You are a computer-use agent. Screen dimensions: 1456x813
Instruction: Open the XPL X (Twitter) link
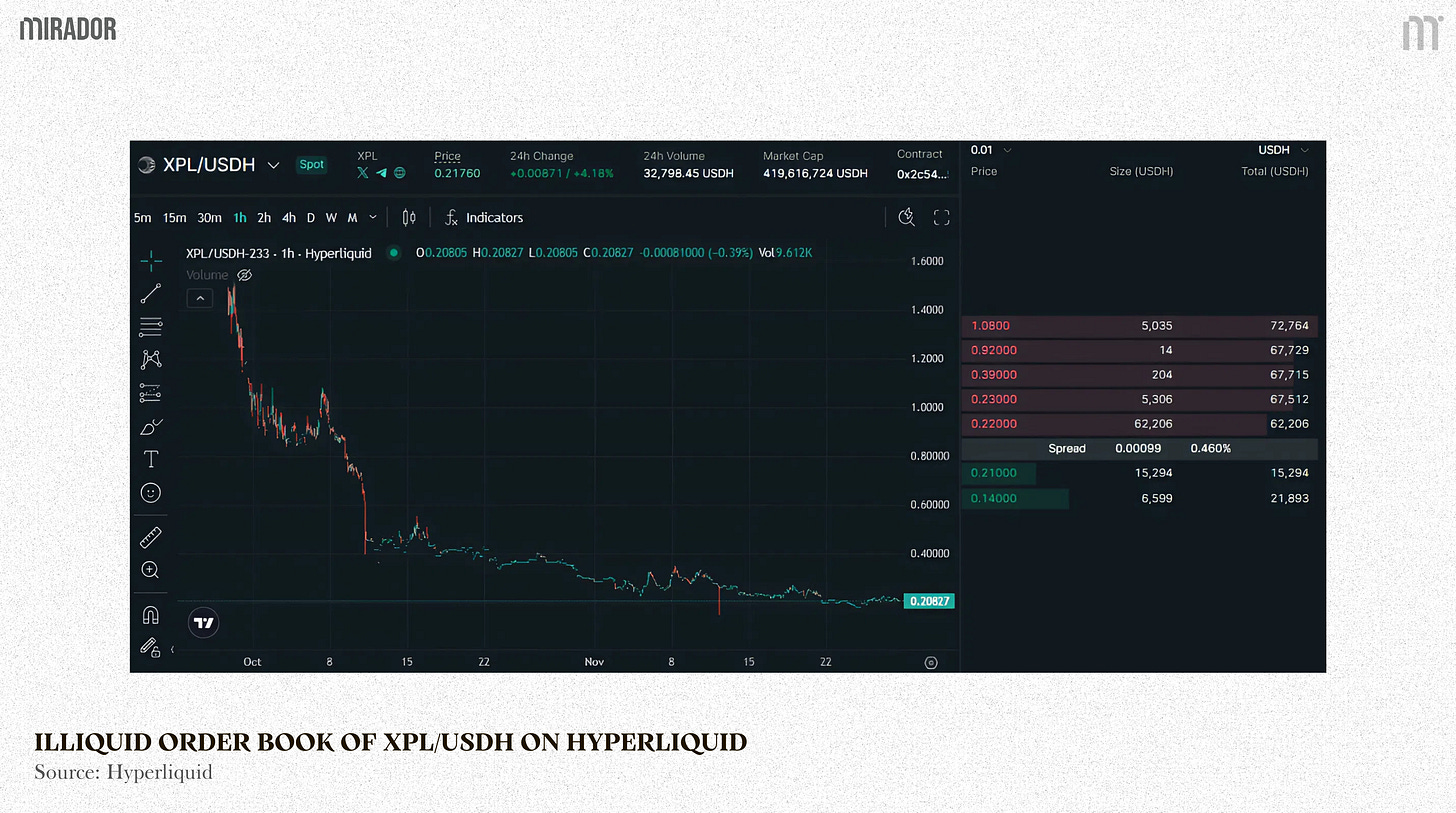pyautogui.click(x=363, y=173)
